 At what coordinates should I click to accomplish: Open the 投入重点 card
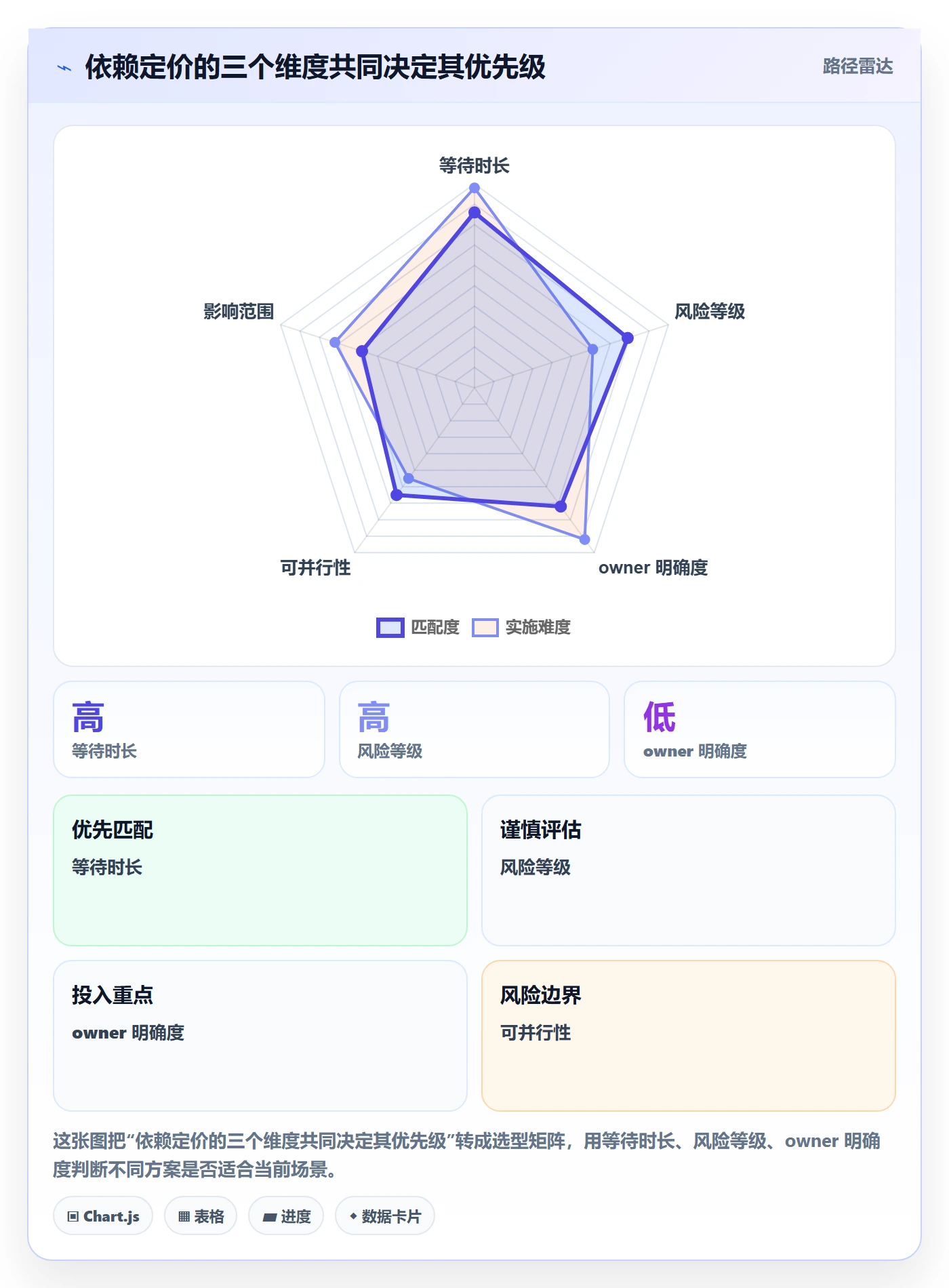tap(260, 1036)
